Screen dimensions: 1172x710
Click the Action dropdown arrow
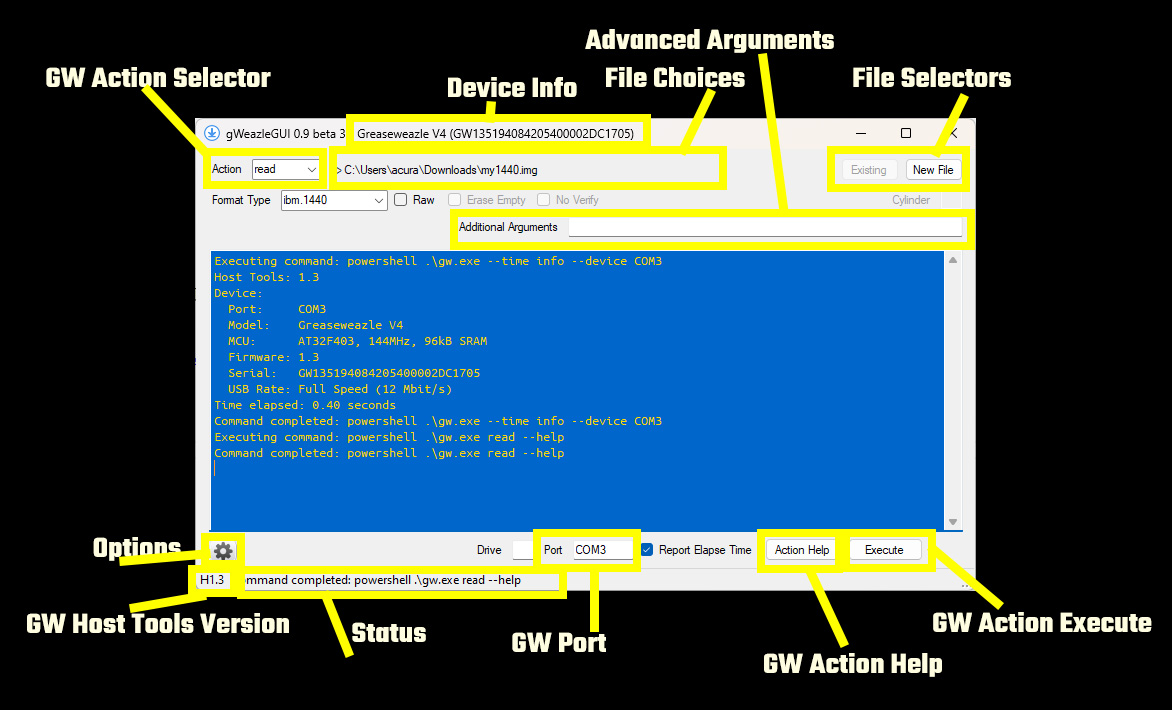[313, 169]
